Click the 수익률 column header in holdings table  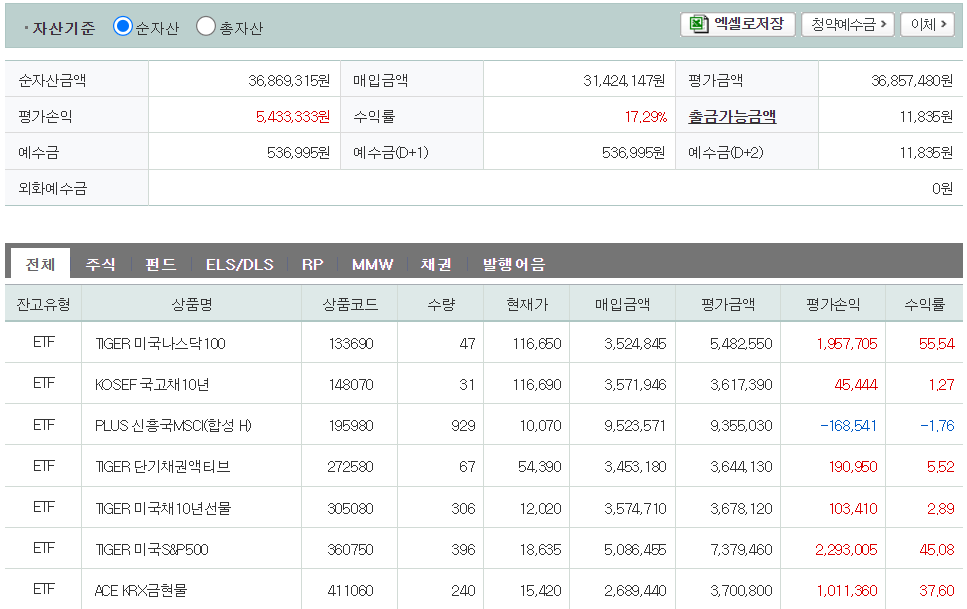(x=924, y=304)
